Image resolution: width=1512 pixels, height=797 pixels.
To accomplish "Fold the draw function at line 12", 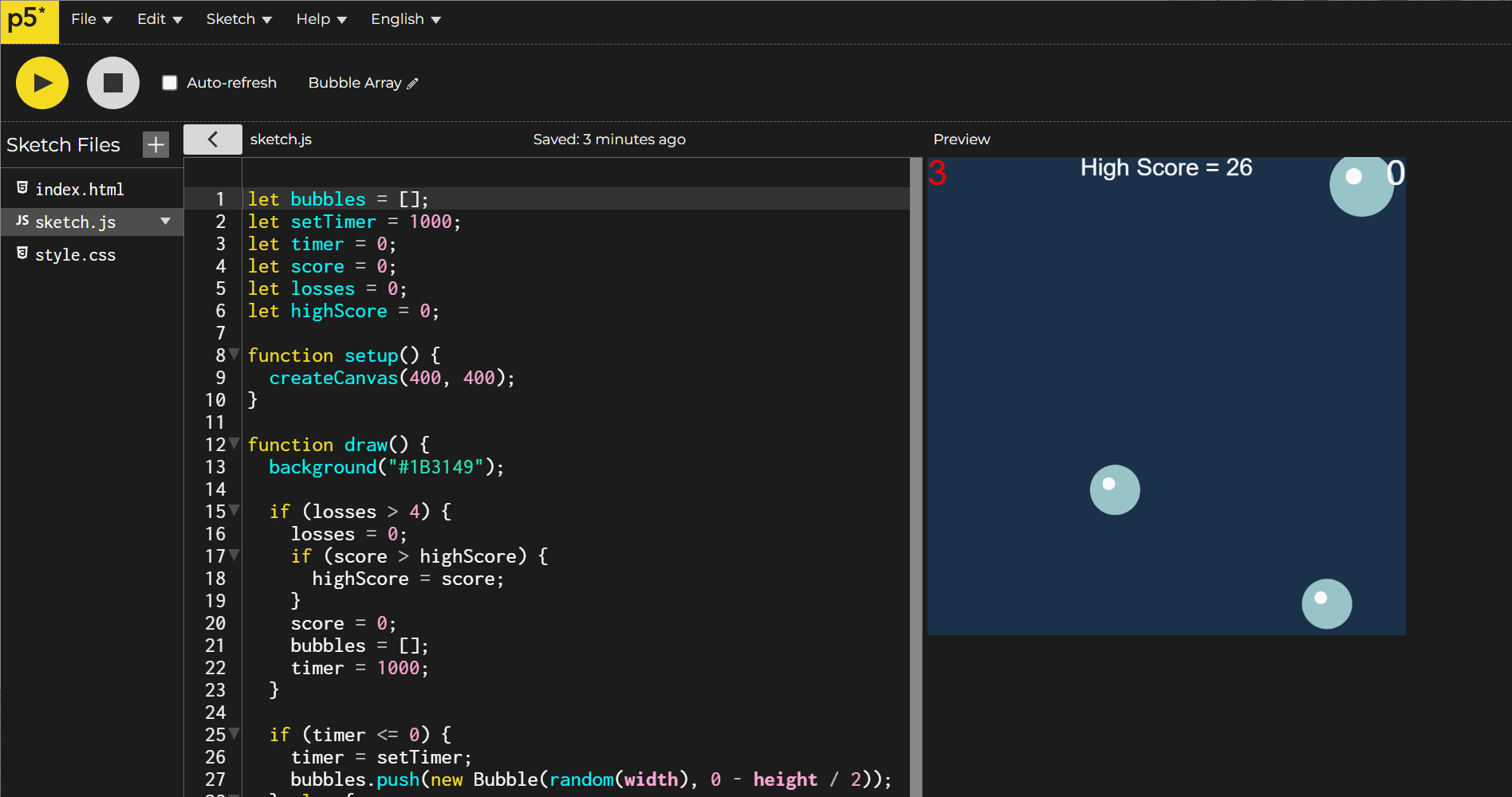I will 234,442.
